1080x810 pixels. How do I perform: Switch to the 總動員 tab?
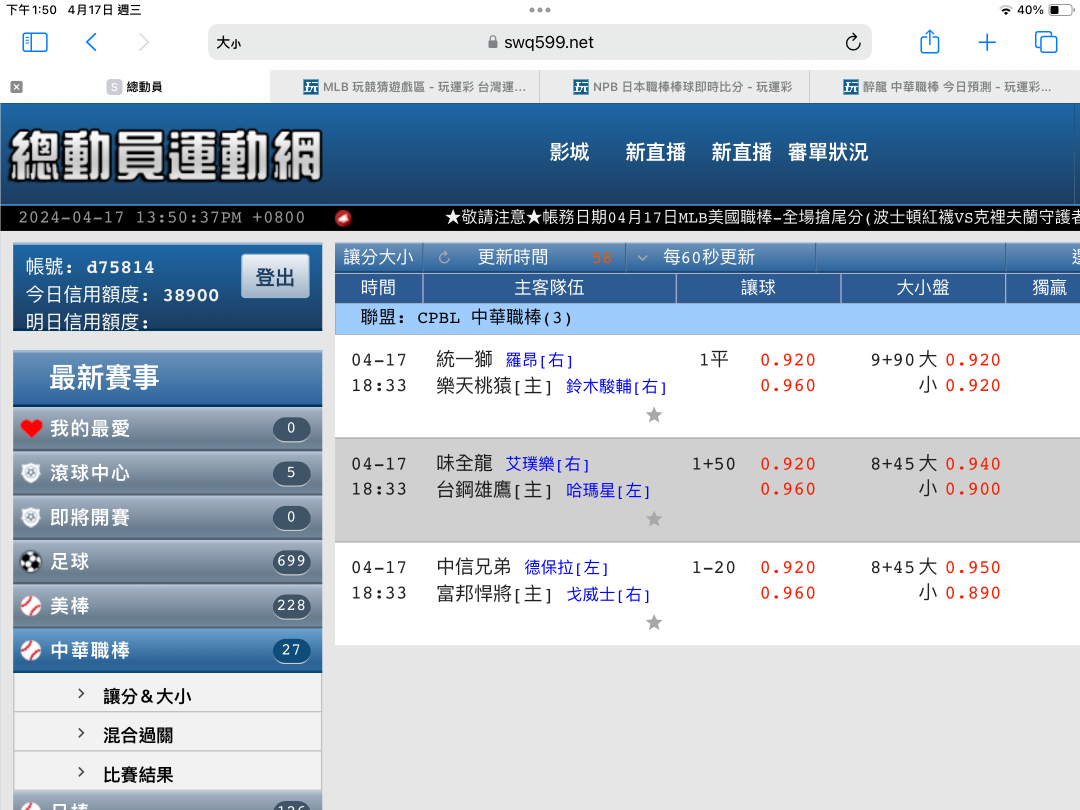tap(135, 87)
